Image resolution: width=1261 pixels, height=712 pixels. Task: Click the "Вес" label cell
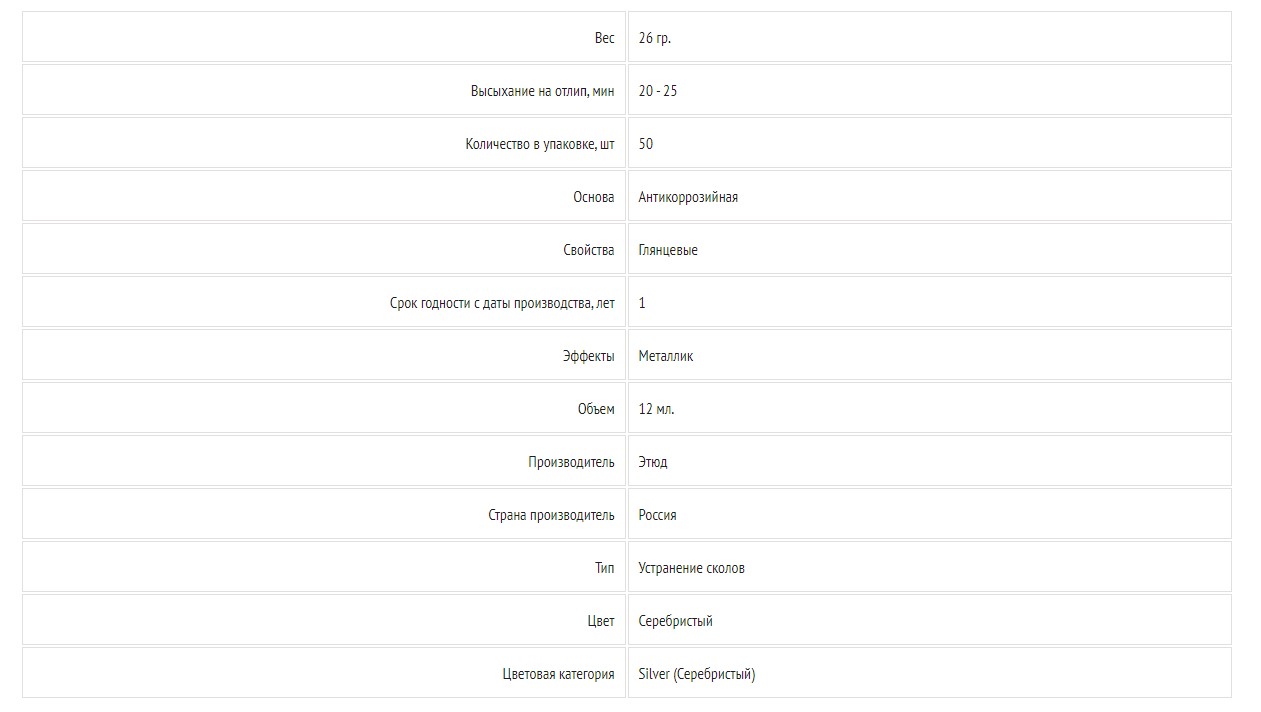(604, 38)
